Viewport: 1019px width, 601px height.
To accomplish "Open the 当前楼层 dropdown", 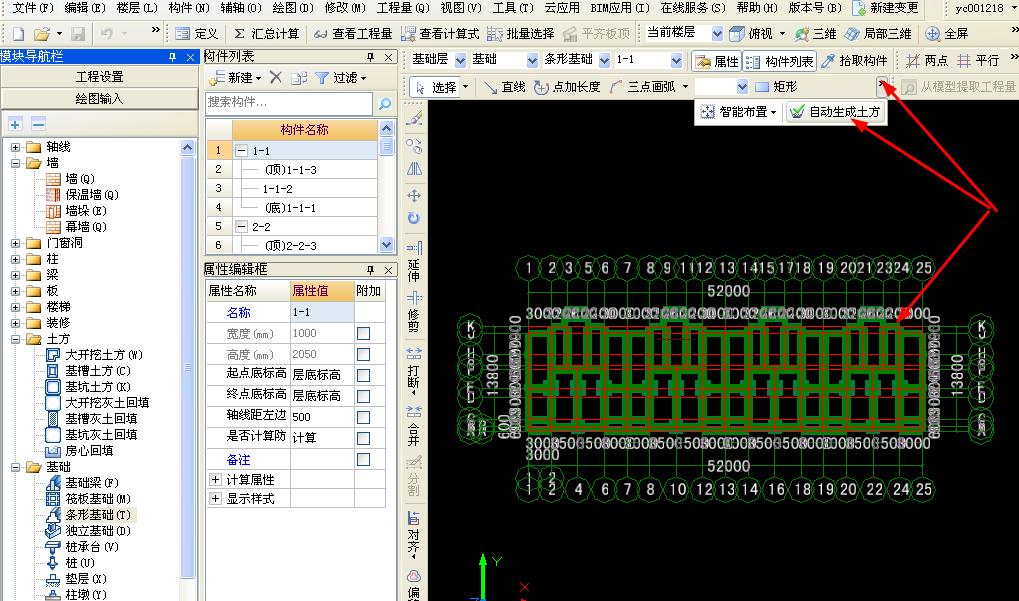I will coord(717,33).
